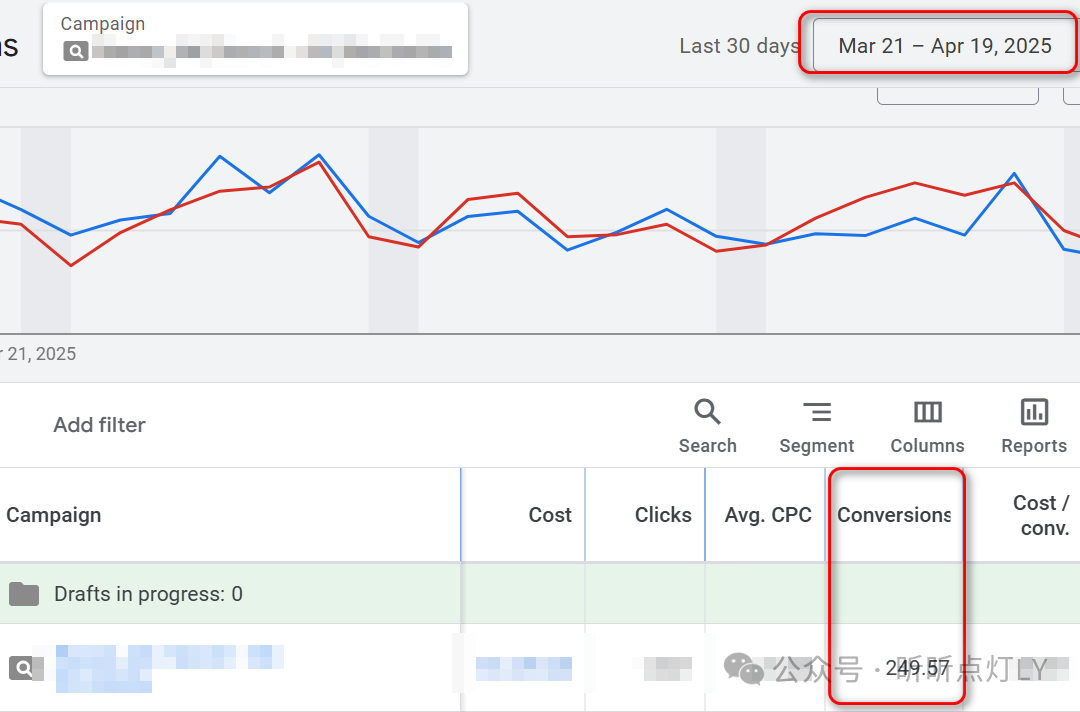Click the Last 30 days label
The image size is (1080, 712).
coord(738,46)
